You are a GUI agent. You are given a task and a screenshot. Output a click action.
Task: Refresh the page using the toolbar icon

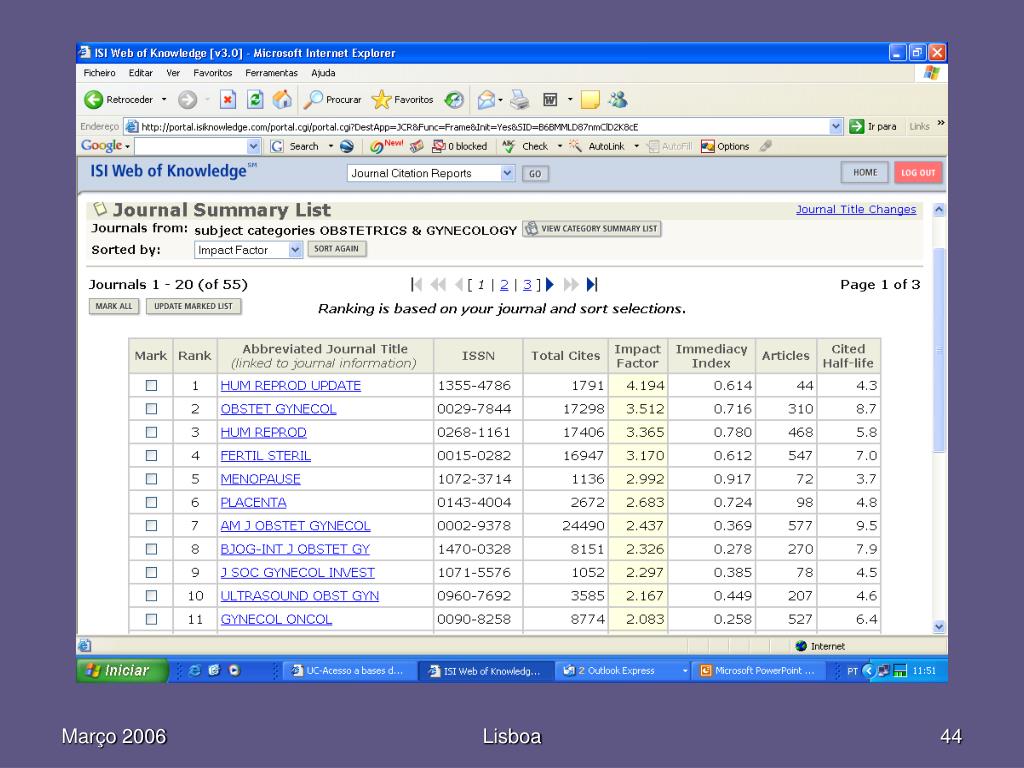click(x=255, y=99)
